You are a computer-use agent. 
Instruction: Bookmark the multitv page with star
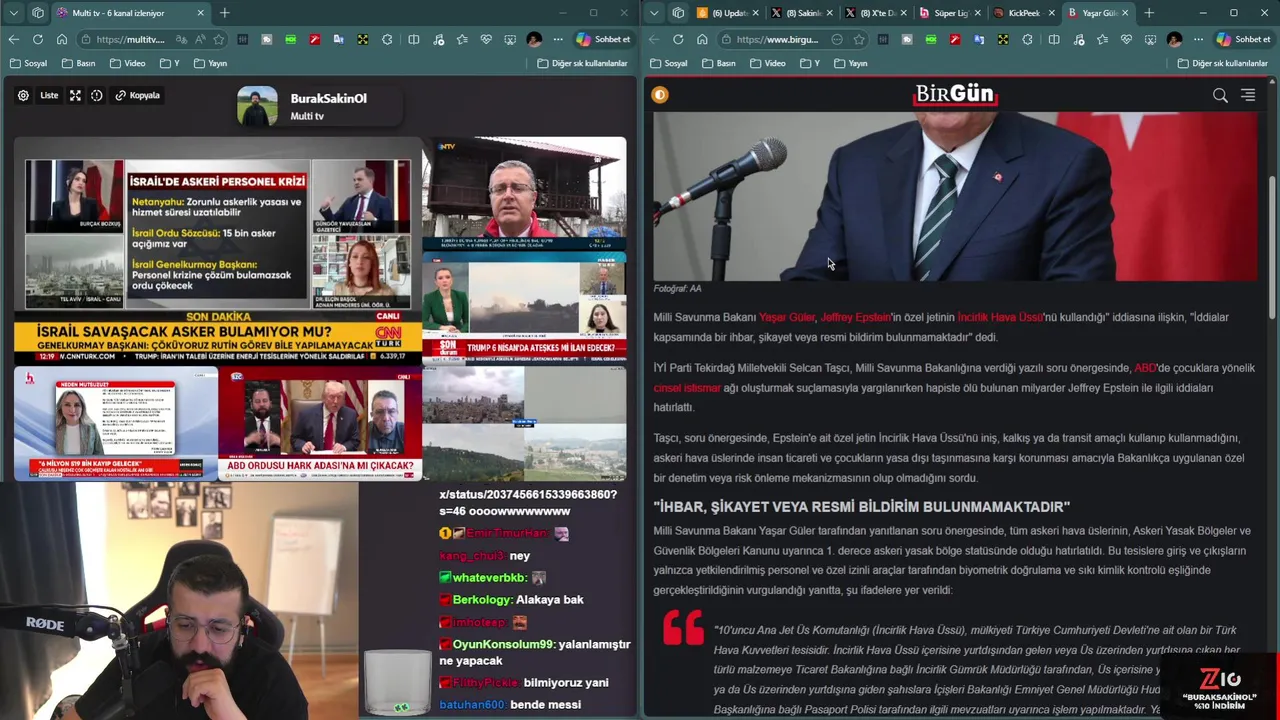click(x=218, y=39)
